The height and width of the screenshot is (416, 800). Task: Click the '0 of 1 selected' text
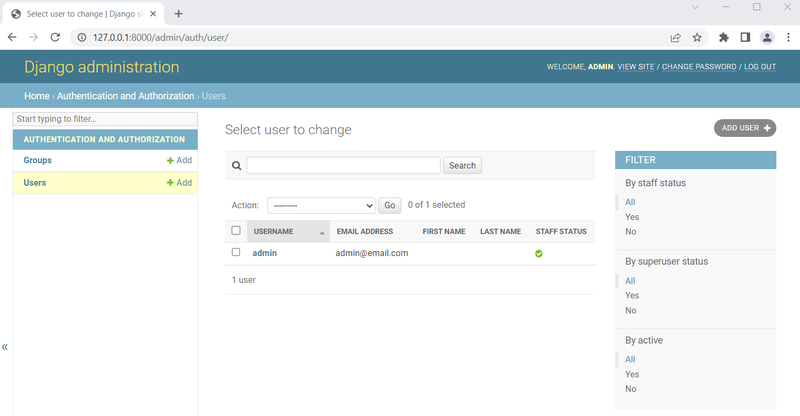click(436, 205)
